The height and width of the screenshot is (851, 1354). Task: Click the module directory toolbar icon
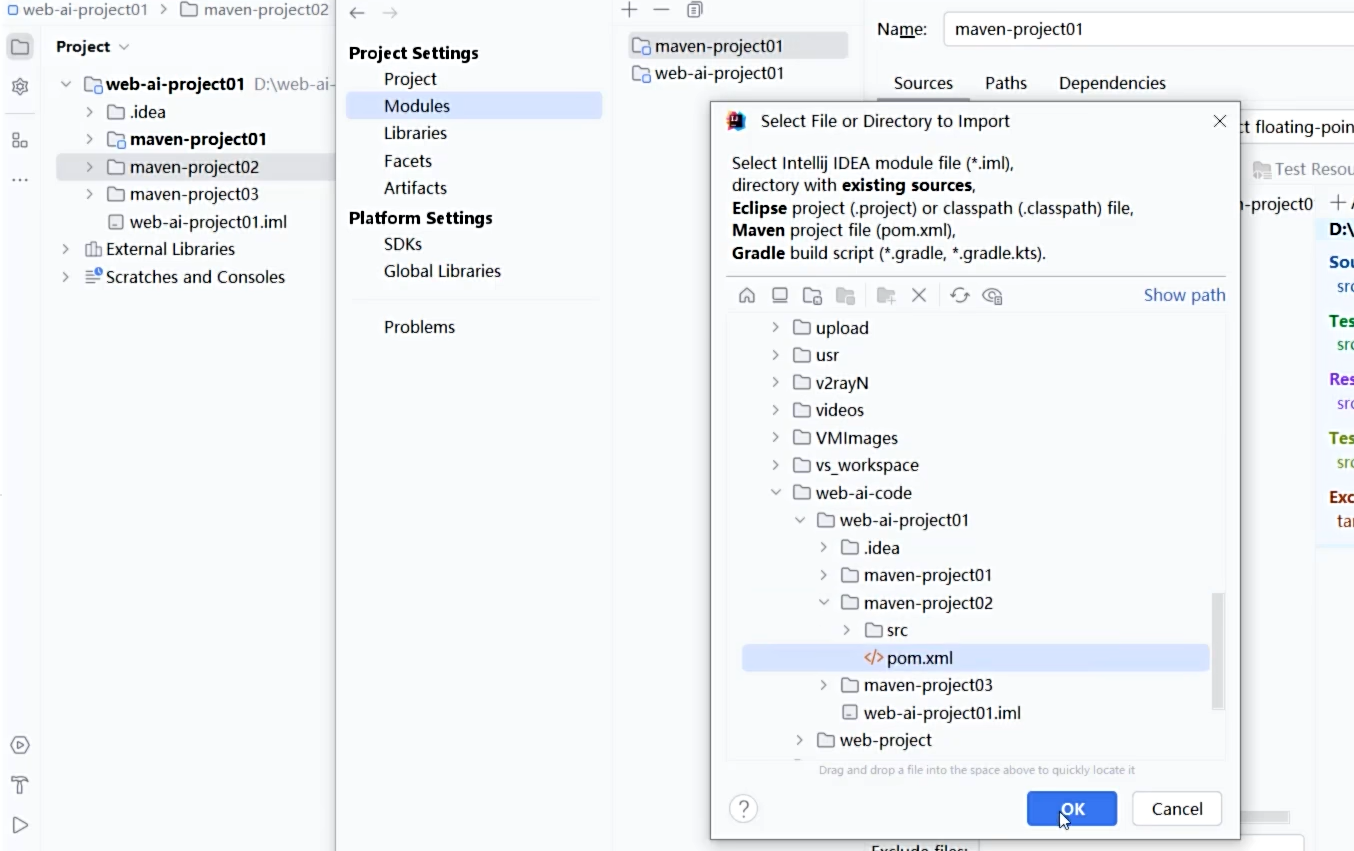pos(846,296)
